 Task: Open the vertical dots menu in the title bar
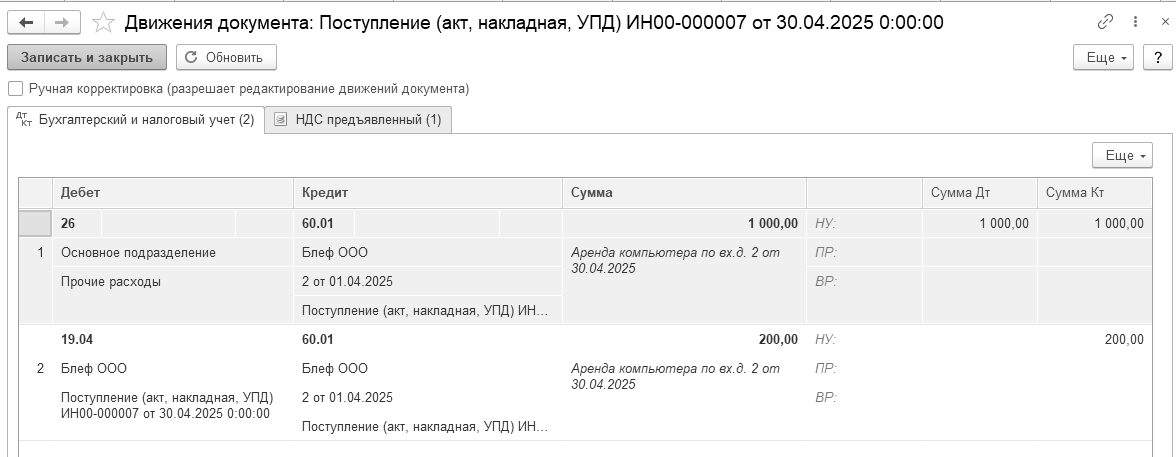pyautogui.click(x=1136, y=23)
